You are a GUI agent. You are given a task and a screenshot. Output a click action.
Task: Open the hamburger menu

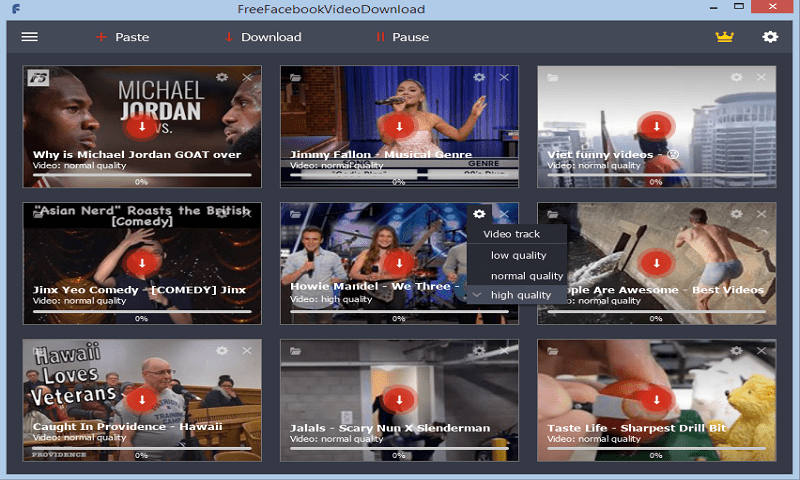(x=30, y=37)
